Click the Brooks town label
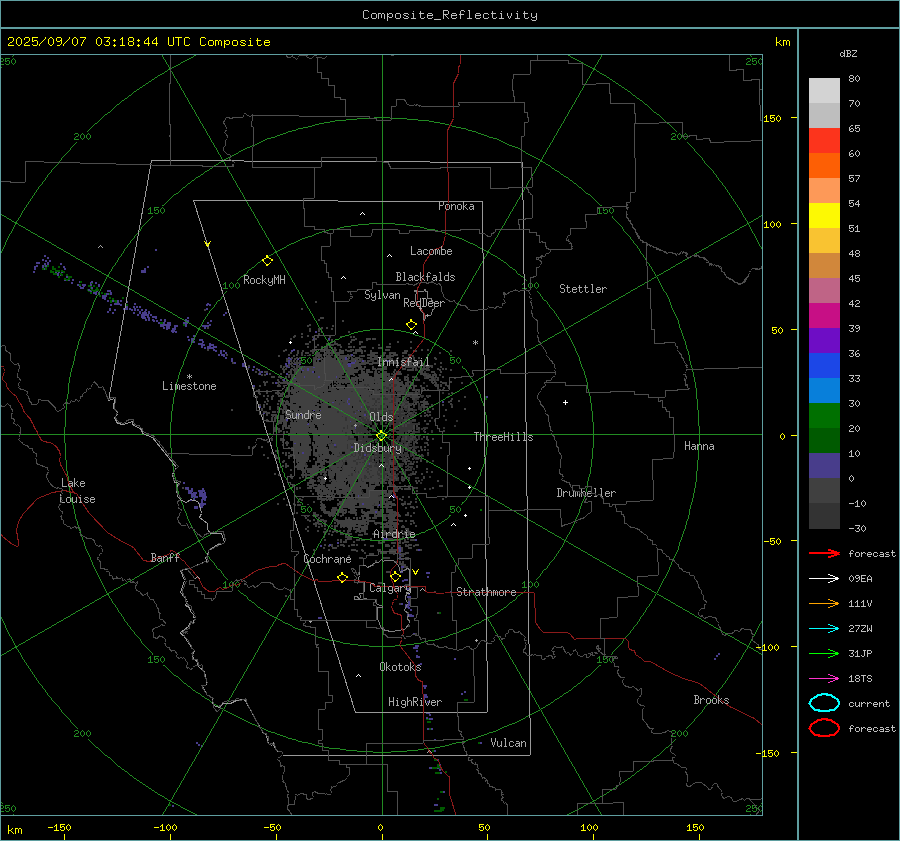Viewport: 900px width, 841px height. [711, 700]
